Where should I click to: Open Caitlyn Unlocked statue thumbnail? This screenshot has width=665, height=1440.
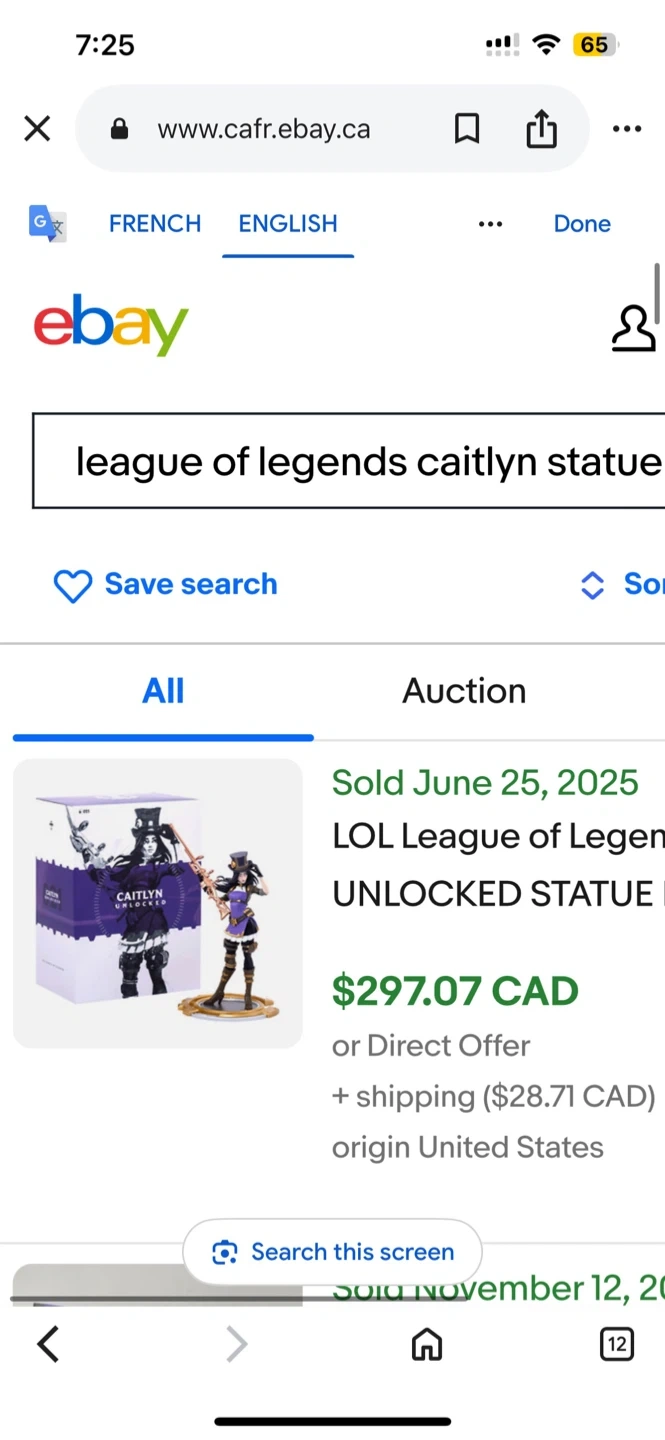(x=158, y=904)
